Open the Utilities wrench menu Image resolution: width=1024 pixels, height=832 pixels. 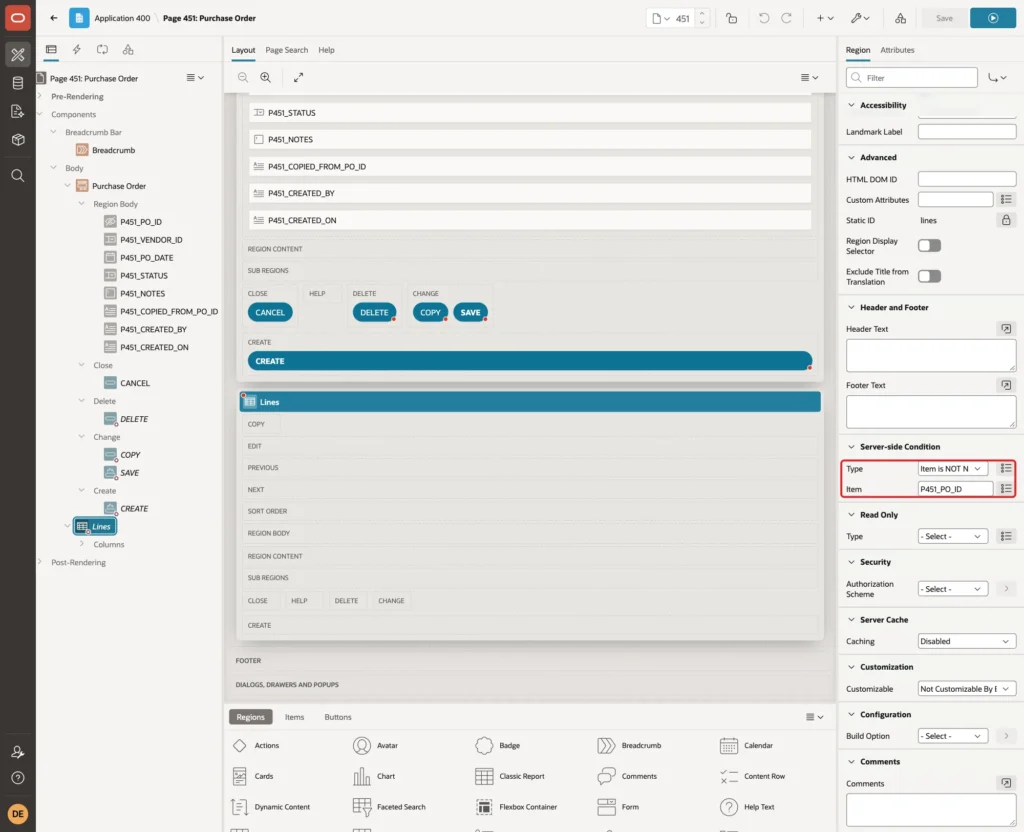pyautogui.click(x=859, y=18)
